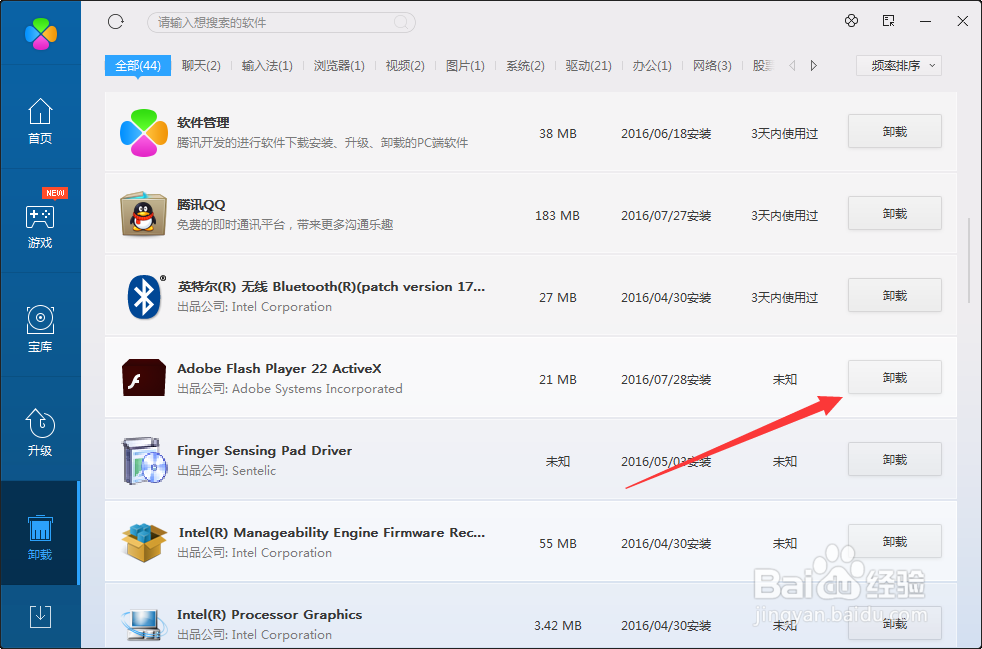
Task: Select the 视频(2) tab
Action: coord(405,65)
